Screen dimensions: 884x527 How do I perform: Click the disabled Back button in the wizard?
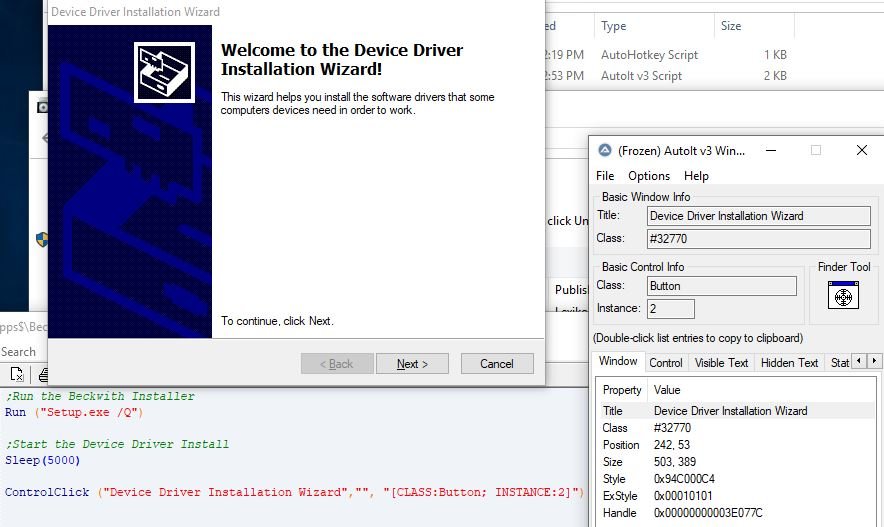coord(337,364)
